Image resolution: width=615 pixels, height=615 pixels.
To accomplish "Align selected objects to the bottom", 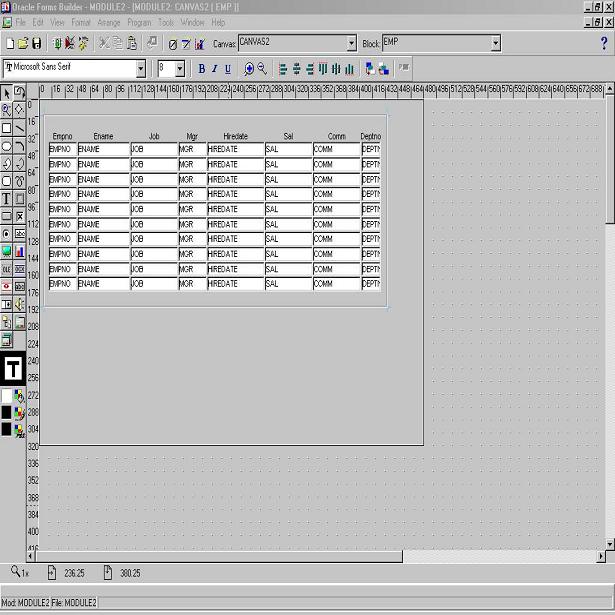I will point(349,69).
